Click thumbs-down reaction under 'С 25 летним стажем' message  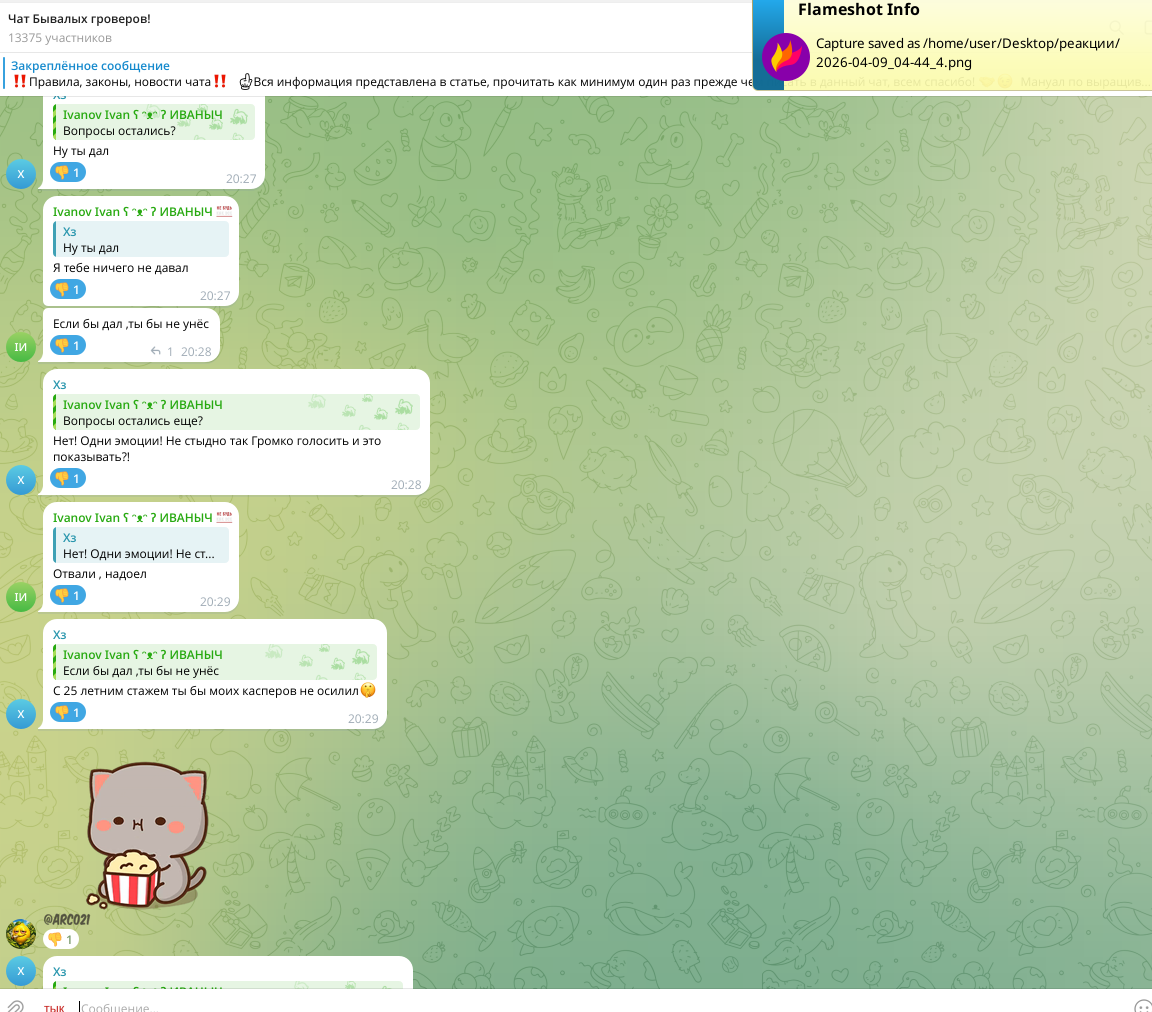coord(68,711)
